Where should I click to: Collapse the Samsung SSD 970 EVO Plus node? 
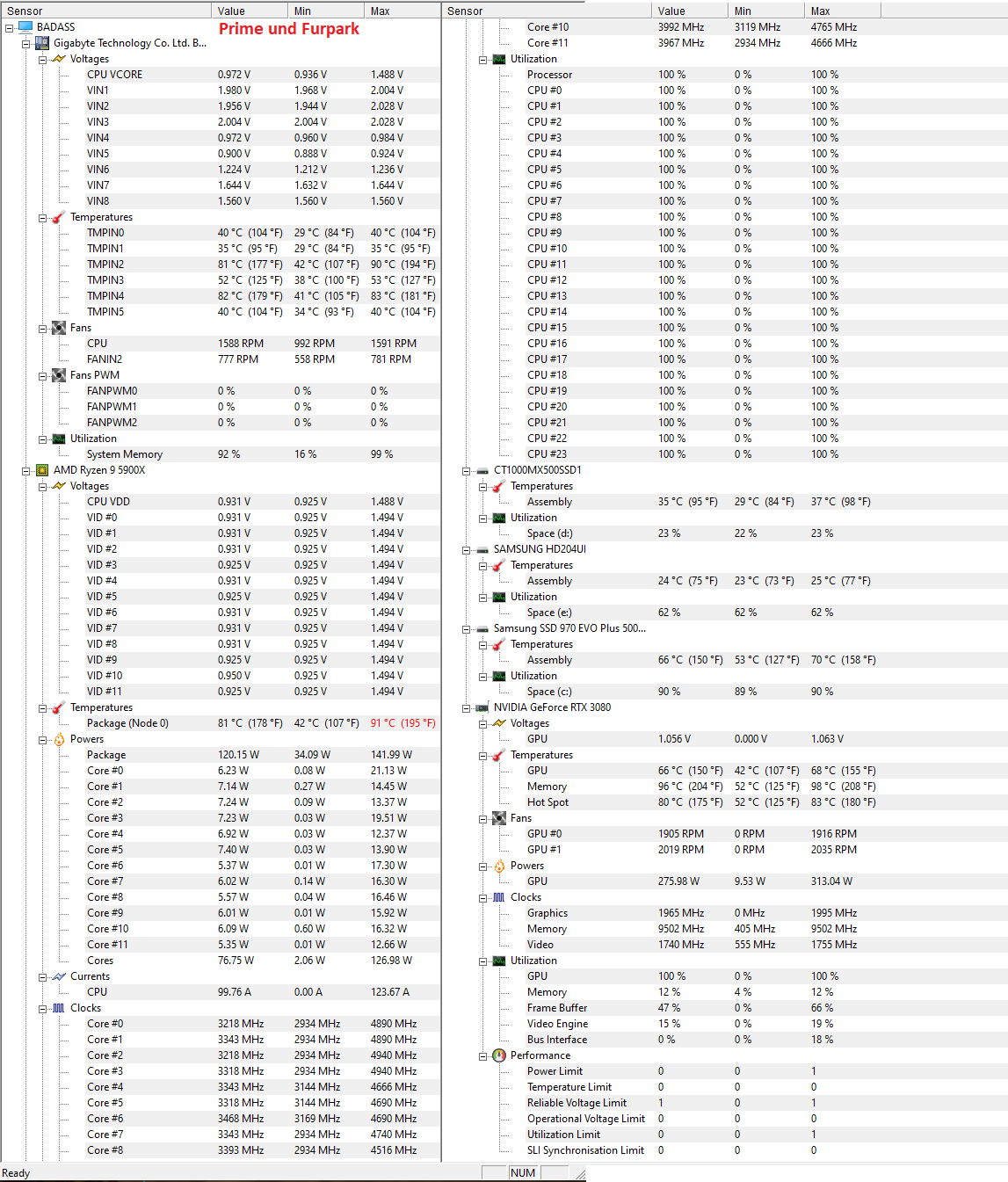[467, 629]
